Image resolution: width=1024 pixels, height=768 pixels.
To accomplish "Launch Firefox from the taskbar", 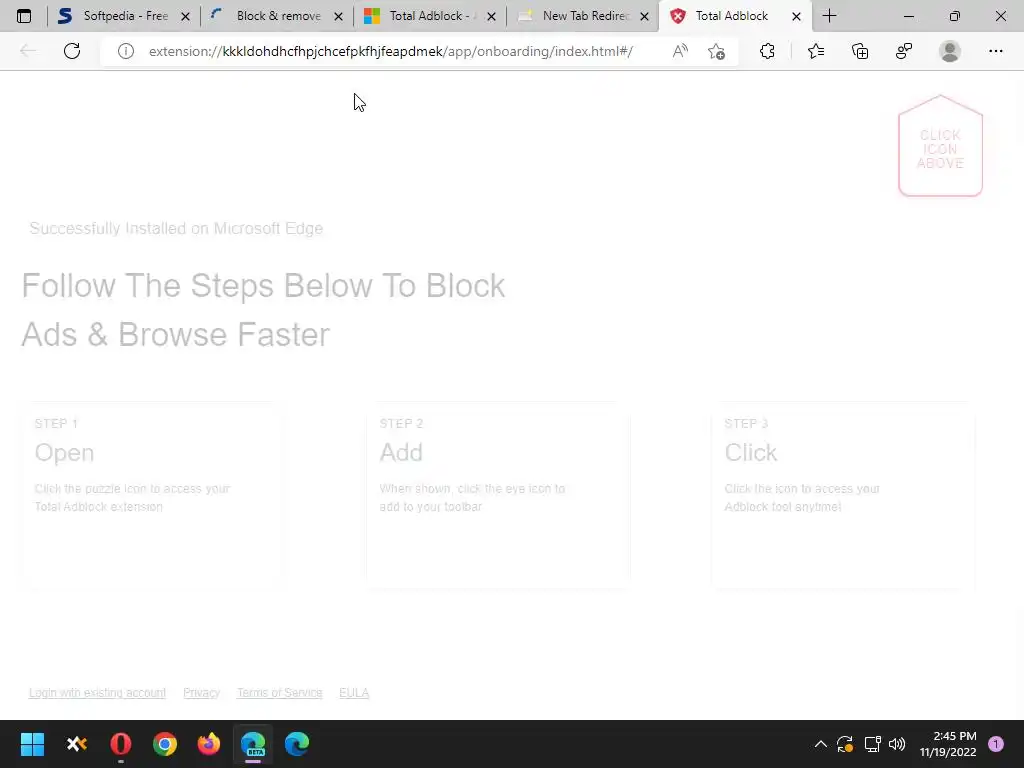I will point(209,744).
